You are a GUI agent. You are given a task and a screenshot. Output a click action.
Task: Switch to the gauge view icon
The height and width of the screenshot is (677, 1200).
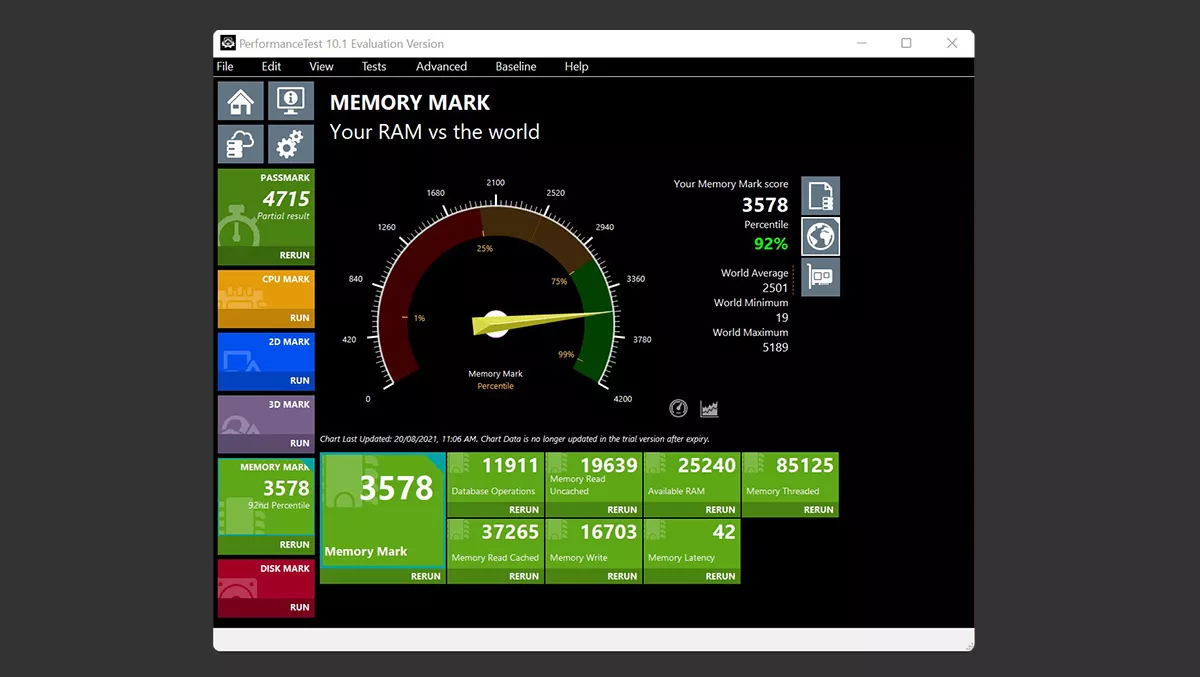click(x=679, y=408)
